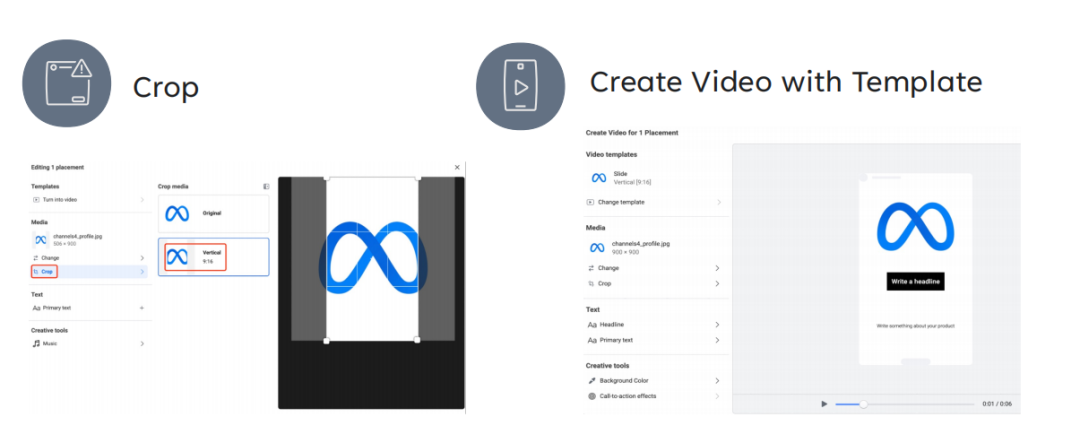Click the top-right crop handle

417,178
